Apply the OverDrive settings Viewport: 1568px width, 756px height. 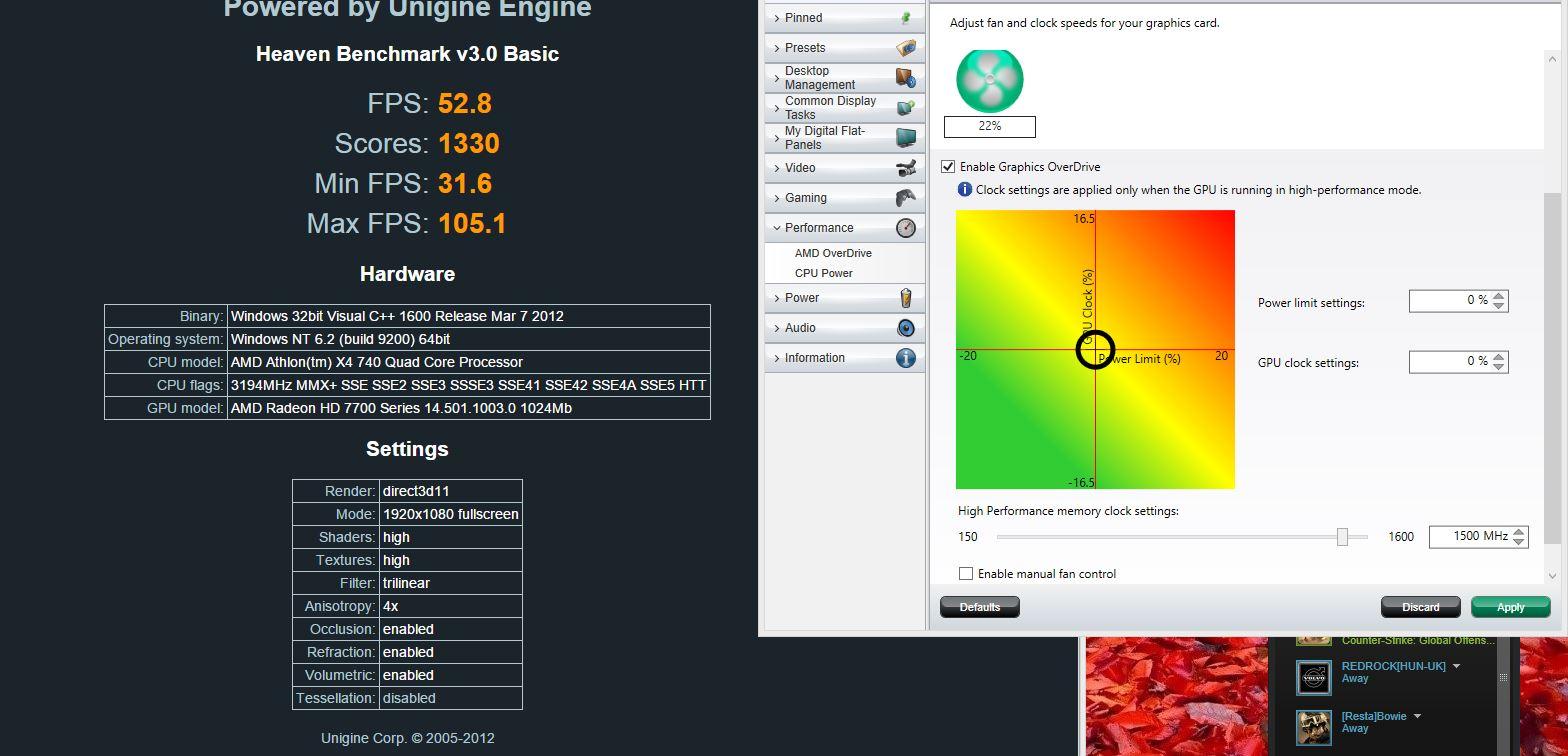pyautogui.click(x=1510, y=607)
